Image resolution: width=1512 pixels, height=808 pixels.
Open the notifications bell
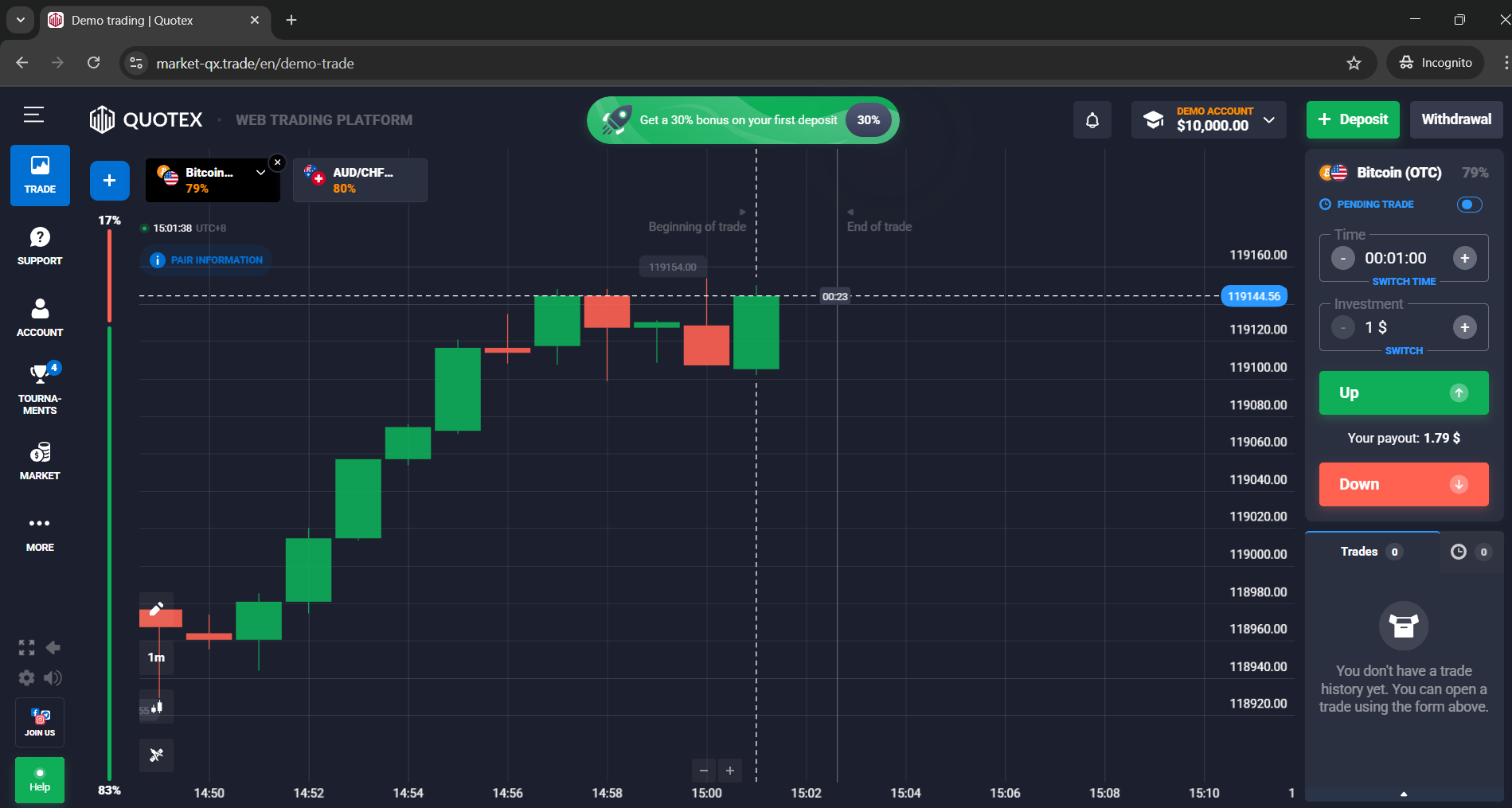pyautogui.click(x=1092, y=120)
